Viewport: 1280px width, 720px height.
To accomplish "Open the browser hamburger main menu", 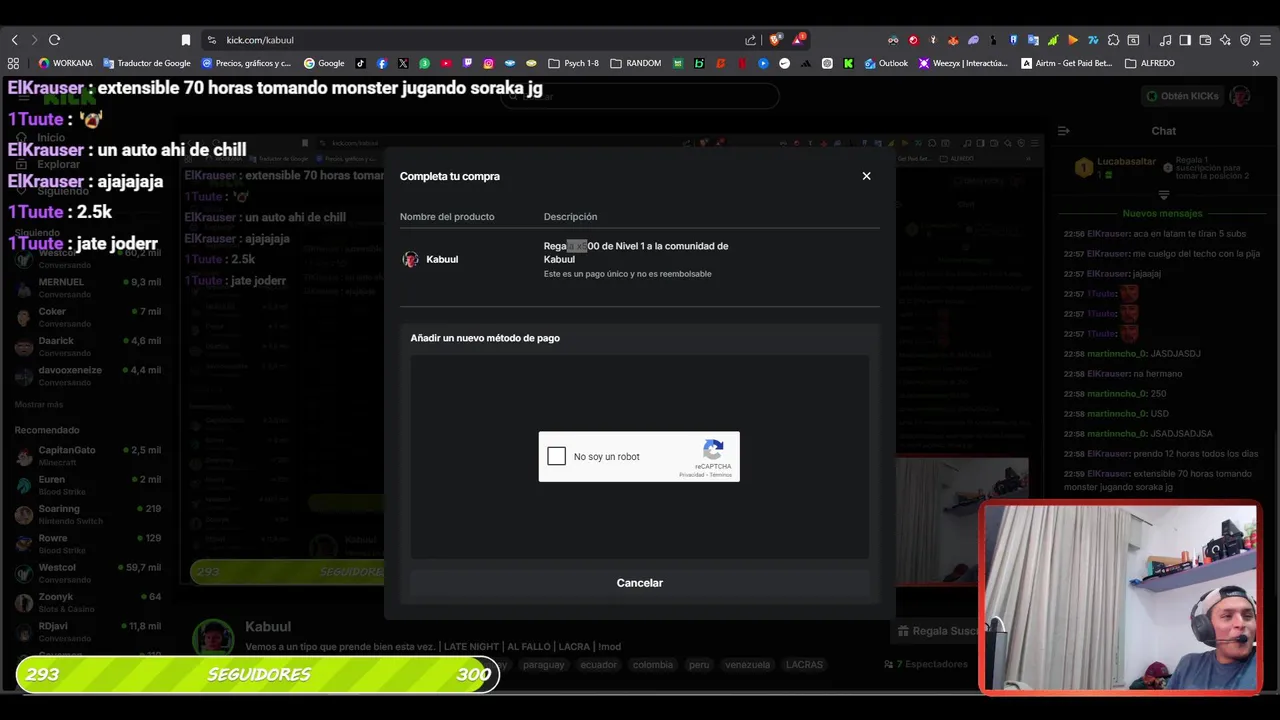I will [1265, 40].
